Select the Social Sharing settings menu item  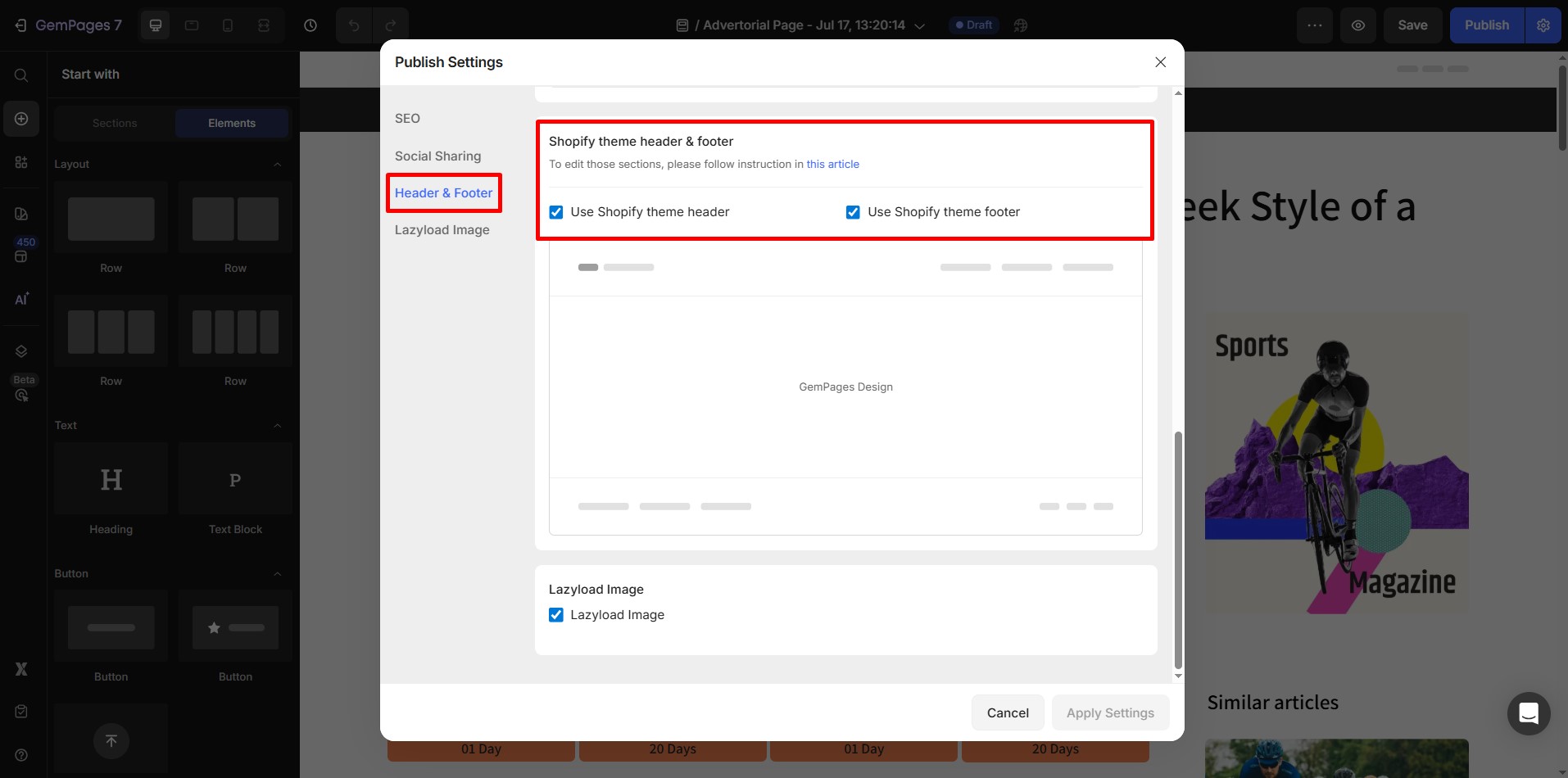[437, 156]
